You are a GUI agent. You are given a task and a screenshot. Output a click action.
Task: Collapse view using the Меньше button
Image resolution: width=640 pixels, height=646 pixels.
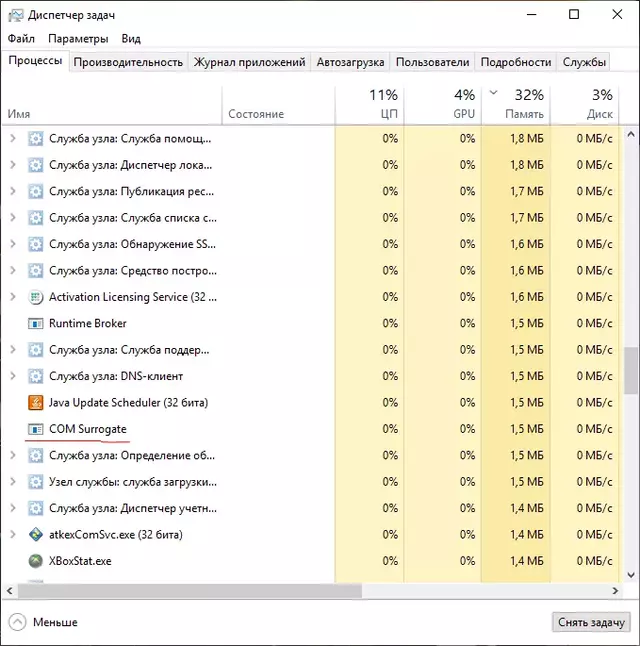point(43,622)
